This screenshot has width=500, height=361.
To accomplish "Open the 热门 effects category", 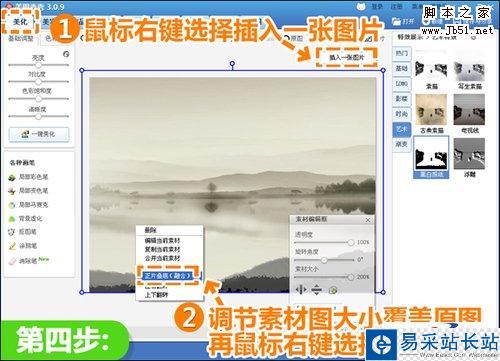I will pyautogui.click(x=402, y=53).
